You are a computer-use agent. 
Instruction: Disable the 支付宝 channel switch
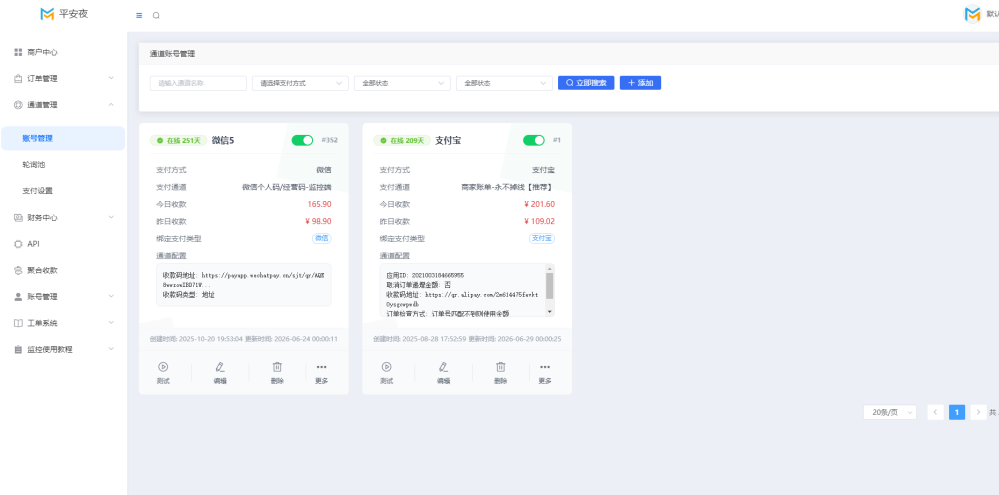pyautogui.click(x=534, y=140)
